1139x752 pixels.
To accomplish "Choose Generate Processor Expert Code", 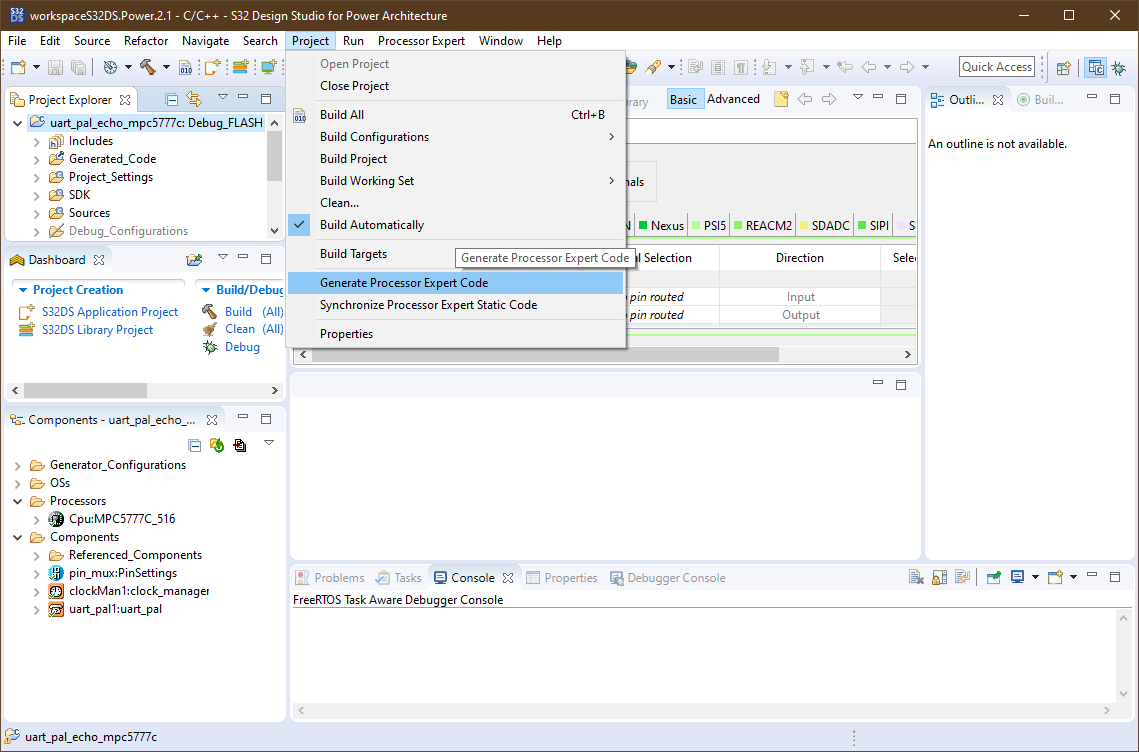I will tap(403, 283).
